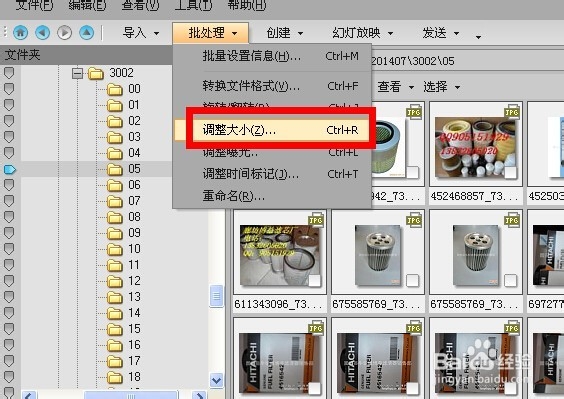
Task: Open the 幻灯放映 dropdown
Action: (362, 33)
